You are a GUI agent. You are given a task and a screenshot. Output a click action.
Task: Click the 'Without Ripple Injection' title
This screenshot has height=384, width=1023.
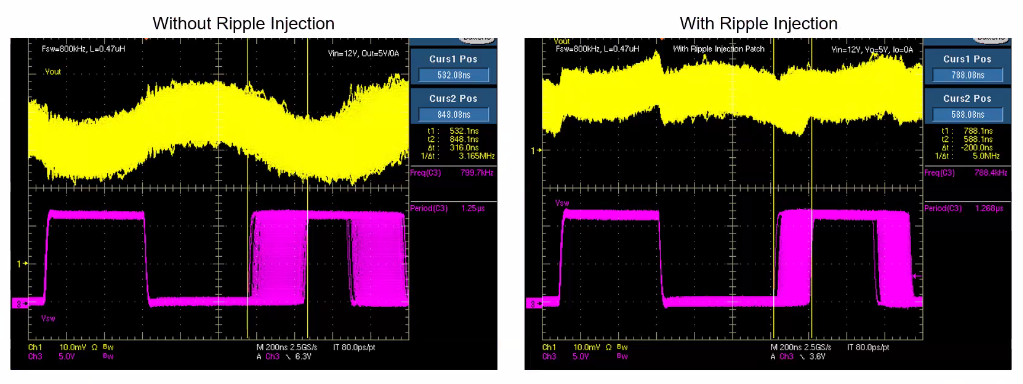click(243, 23)
